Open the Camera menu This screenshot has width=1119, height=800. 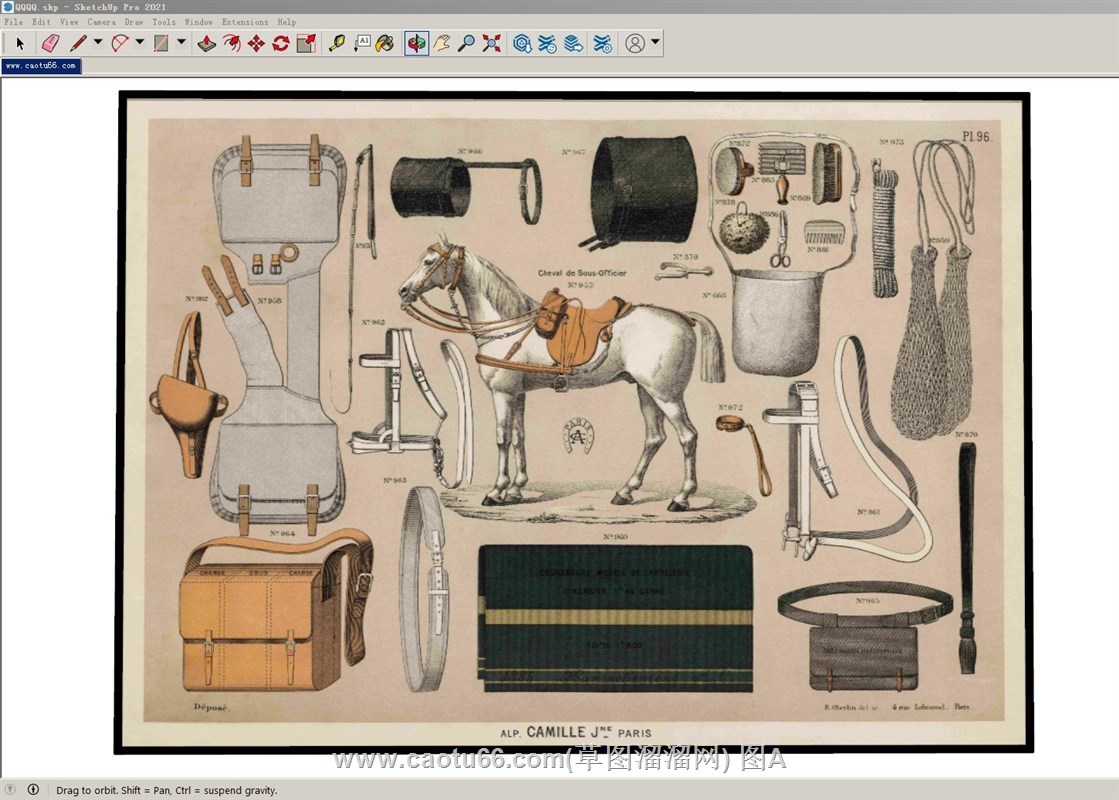pos(101,22)
